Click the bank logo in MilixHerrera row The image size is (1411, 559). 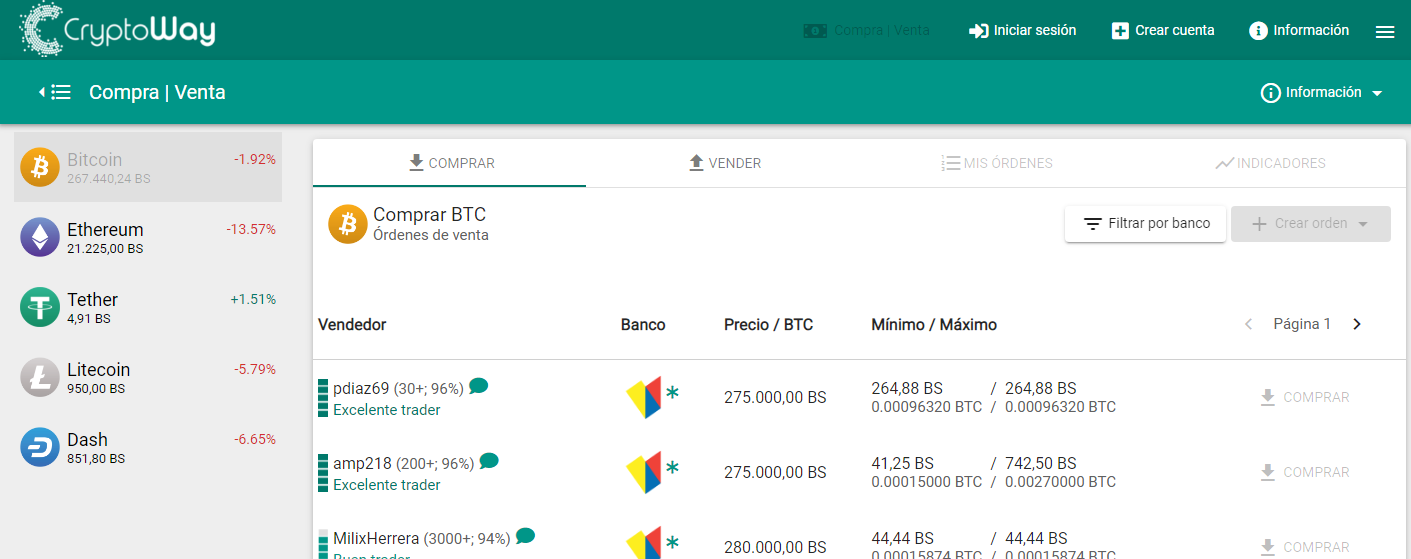point(644,543)
